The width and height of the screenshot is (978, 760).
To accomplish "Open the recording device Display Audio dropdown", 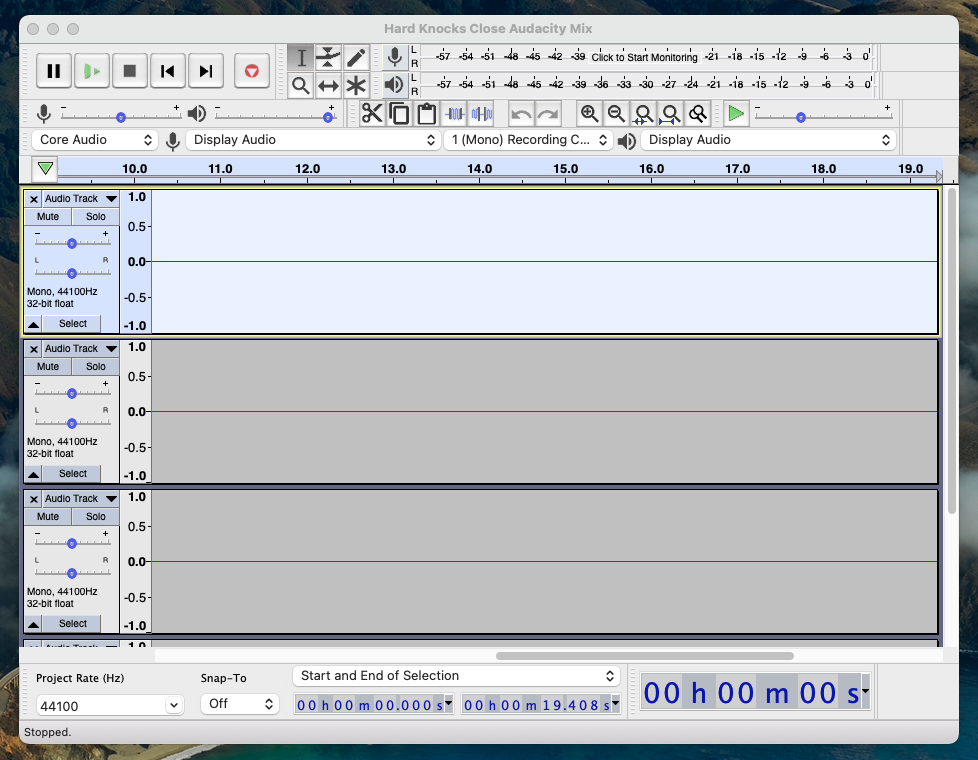I will pos(312,140).
